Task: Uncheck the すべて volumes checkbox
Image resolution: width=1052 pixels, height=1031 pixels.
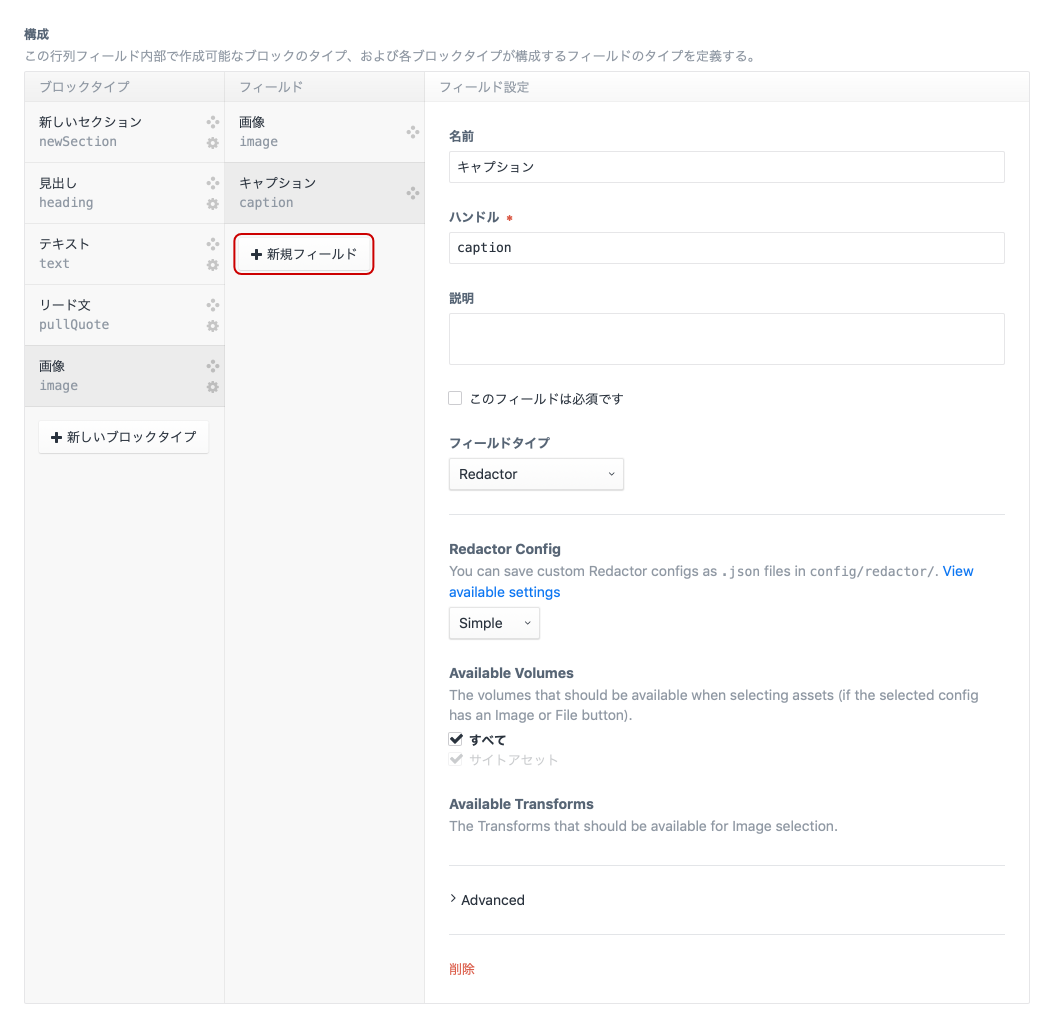Action: tap(456, 739)
